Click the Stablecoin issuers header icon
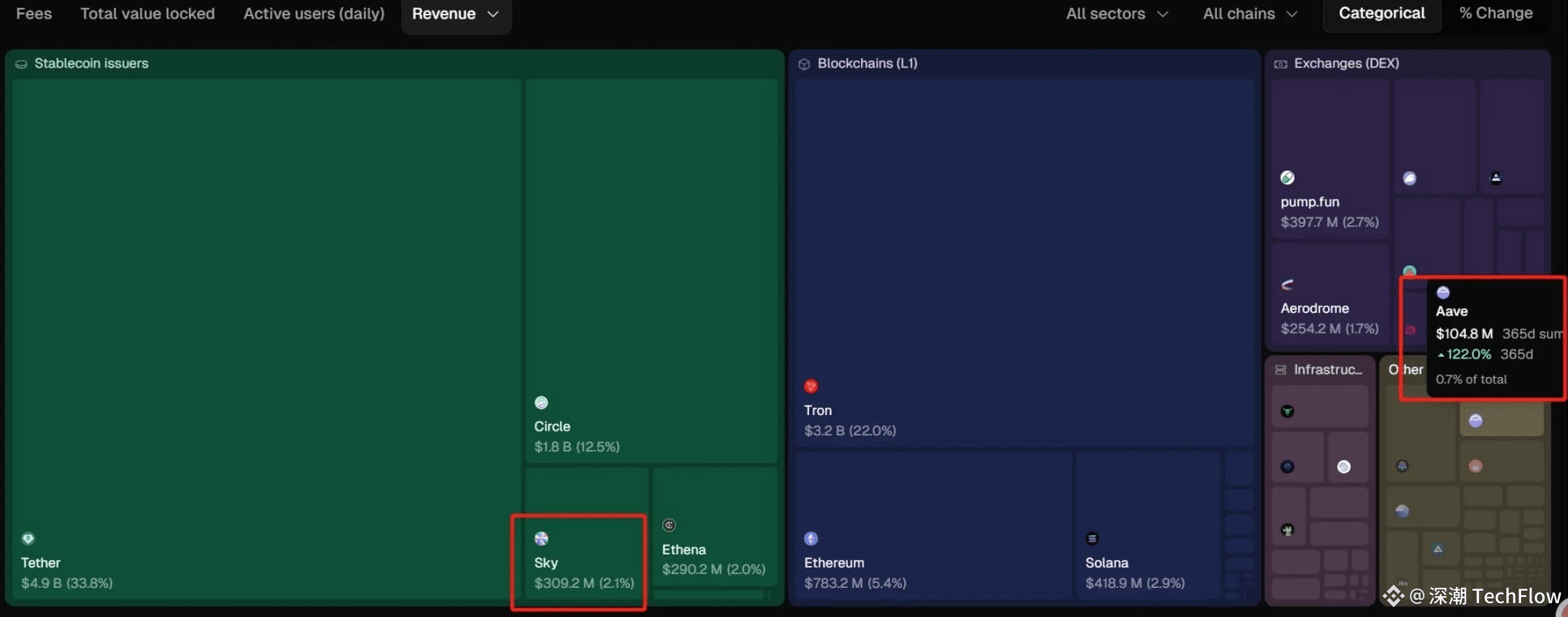This screenshot has width=1568, height=617. [21, 64]
